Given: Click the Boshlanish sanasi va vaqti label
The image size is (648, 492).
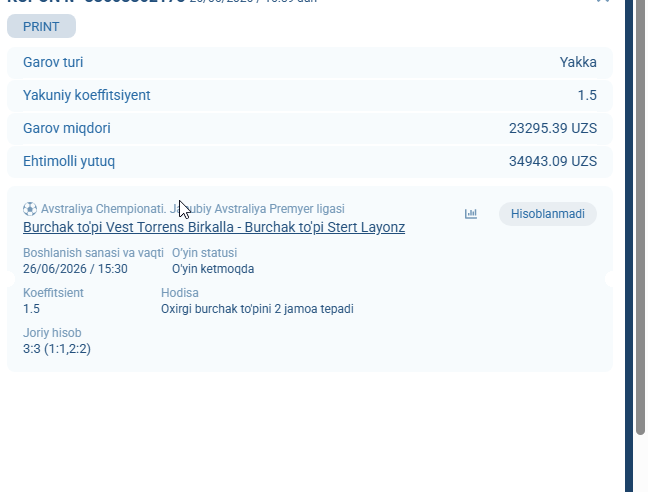Looking at the screenshot, I should coord(93,253).
